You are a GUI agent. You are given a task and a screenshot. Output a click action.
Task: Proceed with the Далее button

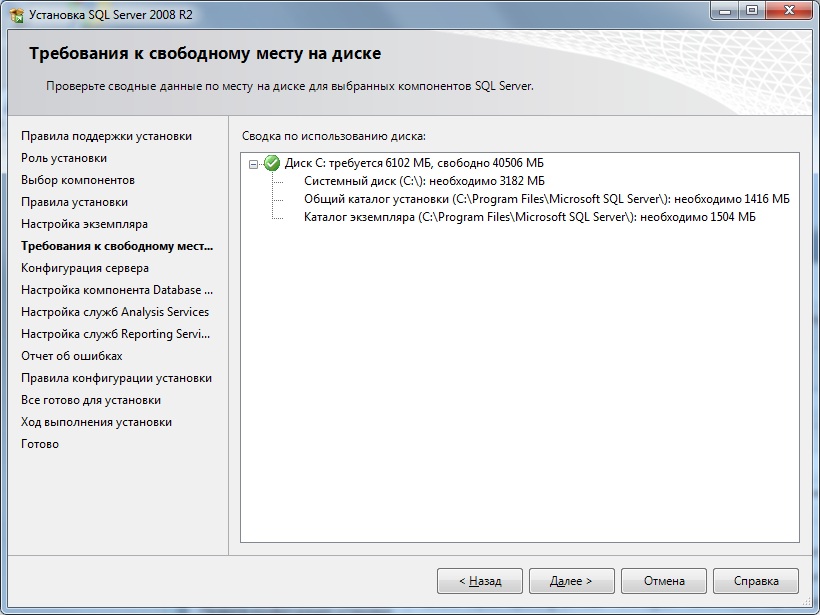(572, 581)
